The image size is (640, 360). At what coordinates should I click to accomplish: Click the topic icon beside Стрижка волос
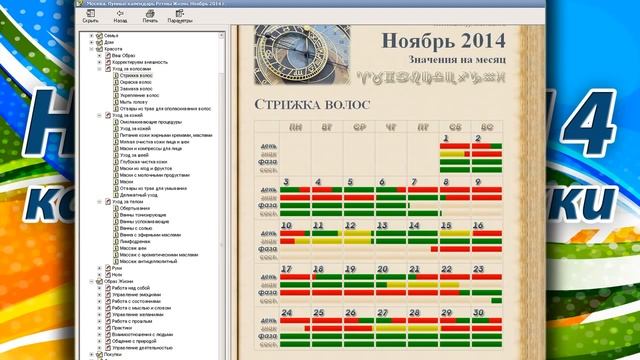(x=116, y=76)
